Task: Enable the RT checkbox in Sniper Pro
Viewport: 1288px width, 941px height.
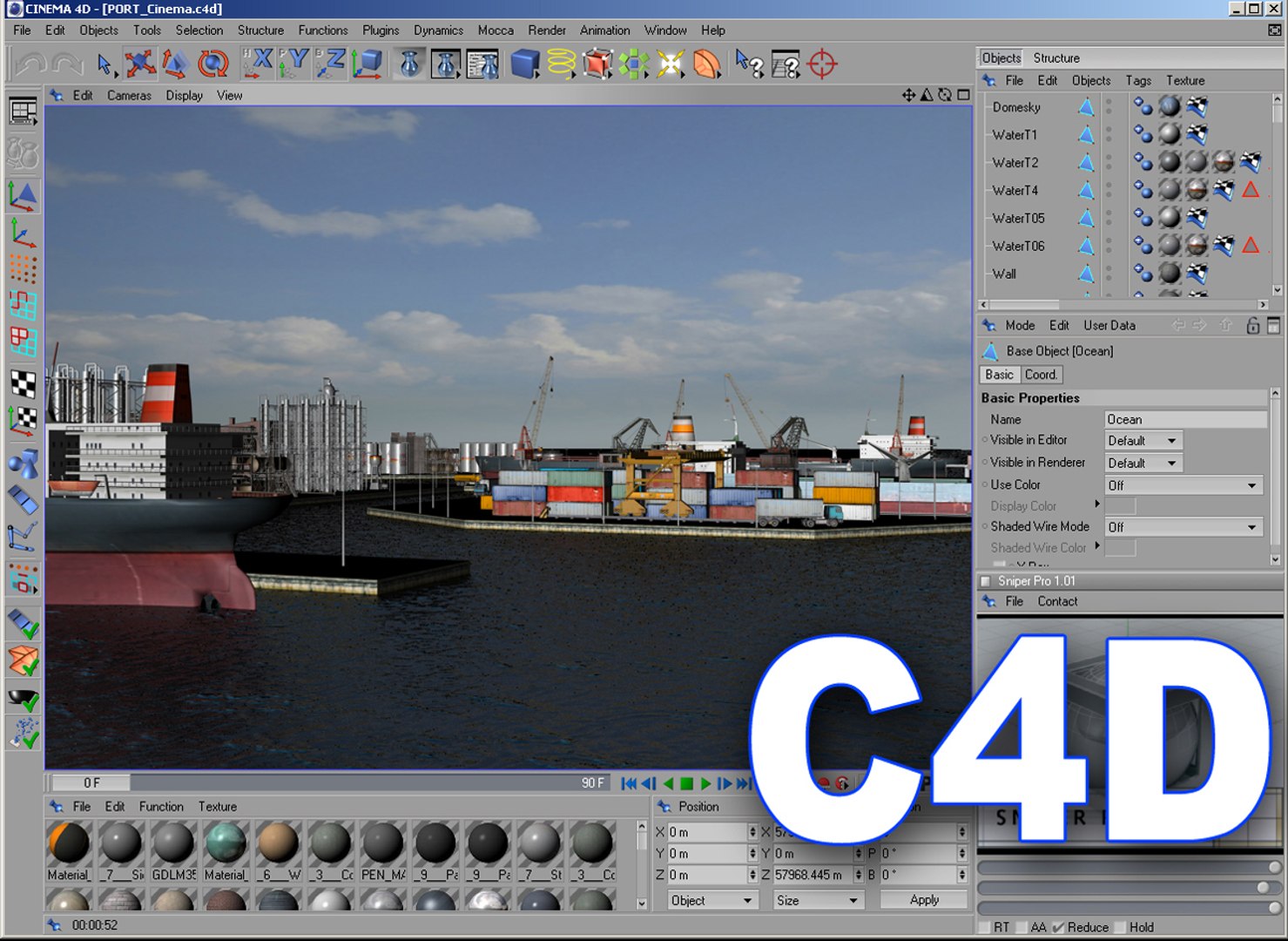Action: tap(985, 927)
